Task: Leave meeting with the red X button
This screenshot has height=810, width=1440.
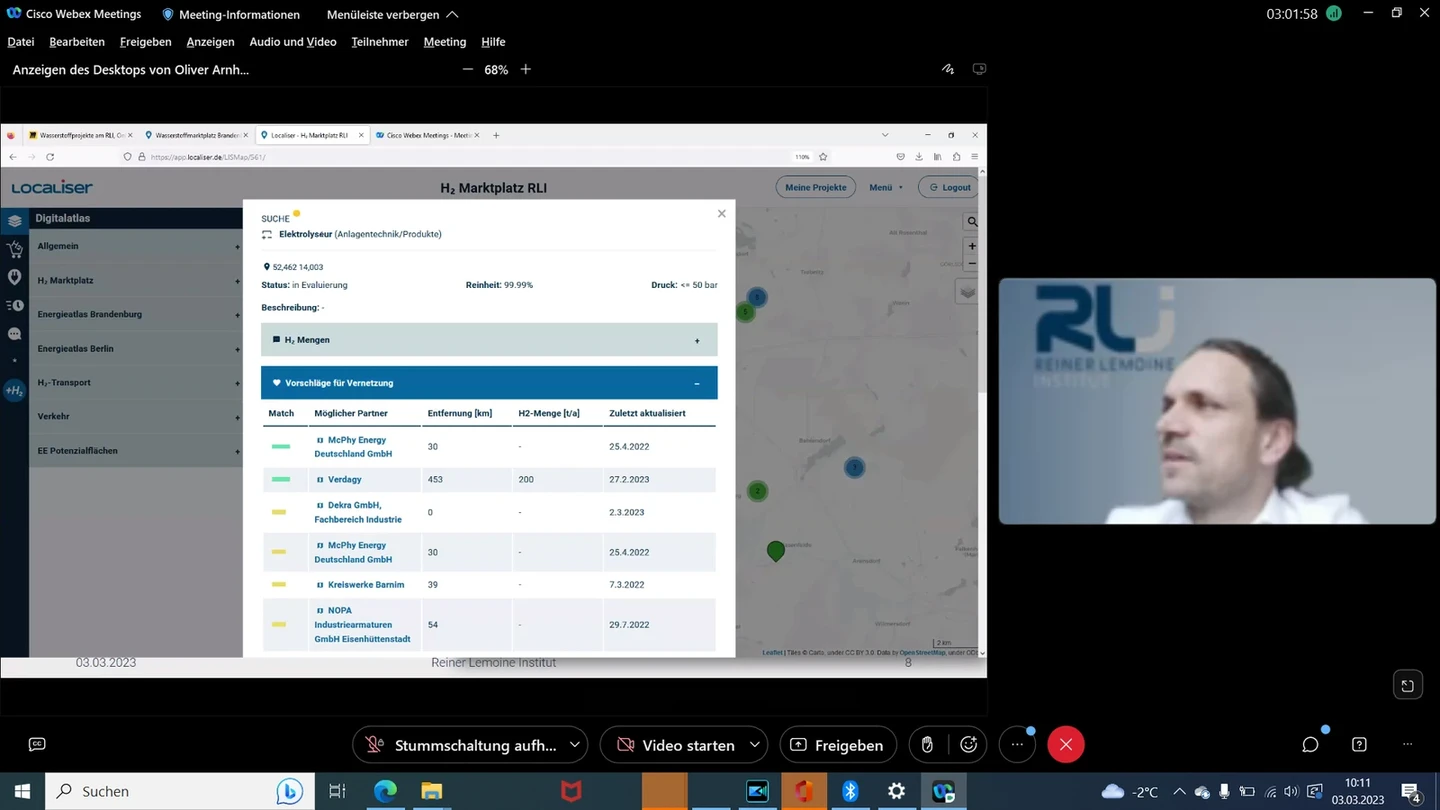Action: pos(1066,745)
